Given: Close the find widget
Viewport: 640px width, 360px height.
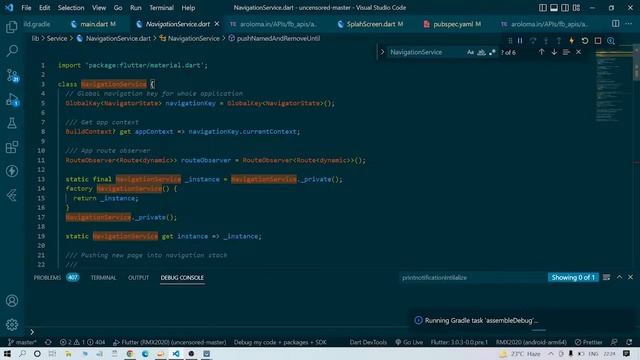Looking at the screenshot, I should (x=578, y=52).
